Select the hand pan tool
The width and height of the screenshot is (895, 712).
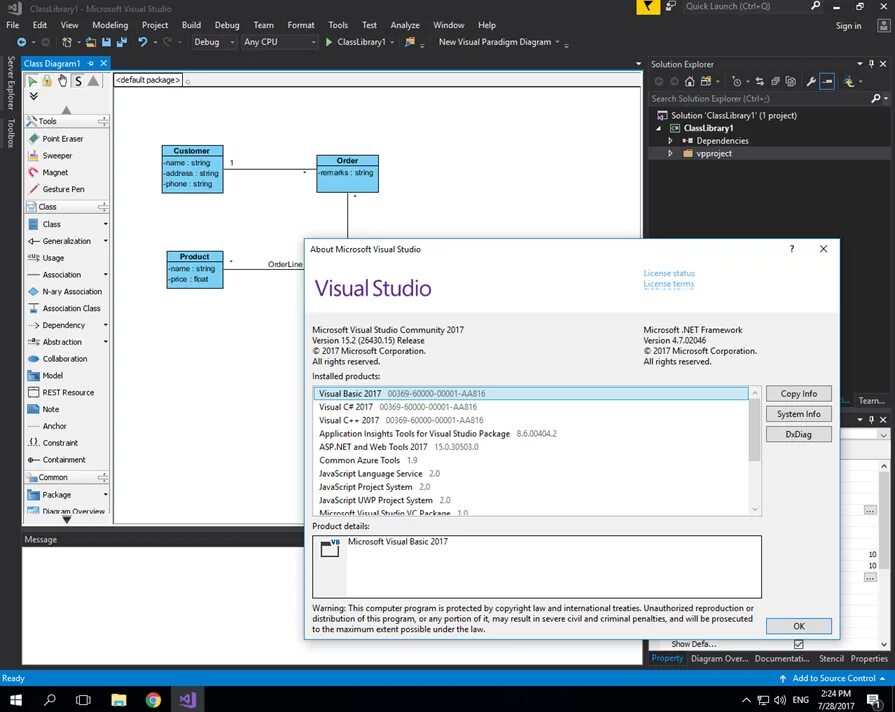(62, 81)
